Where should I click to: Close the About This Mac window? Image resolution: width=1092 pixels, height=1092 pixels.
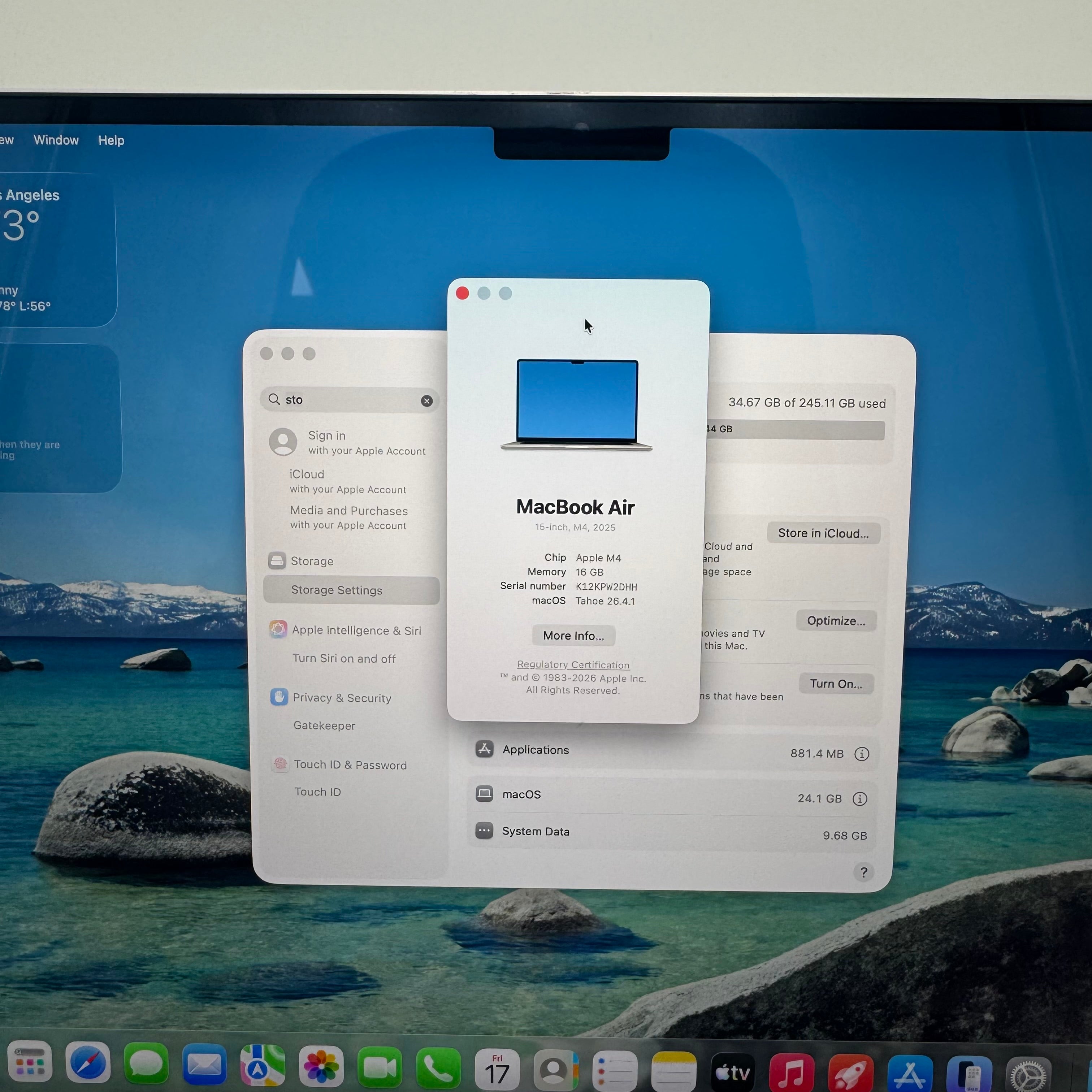(x=462, y=293)
